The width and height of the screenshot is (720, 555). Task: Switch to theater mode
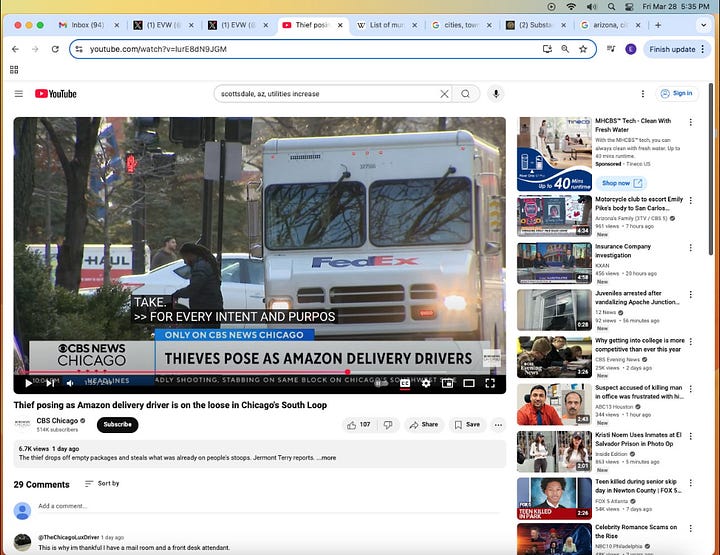point(469,383)
